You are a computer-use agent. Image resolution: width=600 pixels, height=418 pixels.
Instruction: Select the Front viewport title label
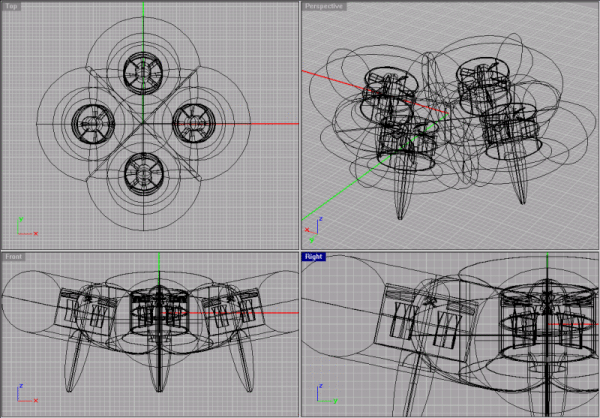click(x=14, y=257)
